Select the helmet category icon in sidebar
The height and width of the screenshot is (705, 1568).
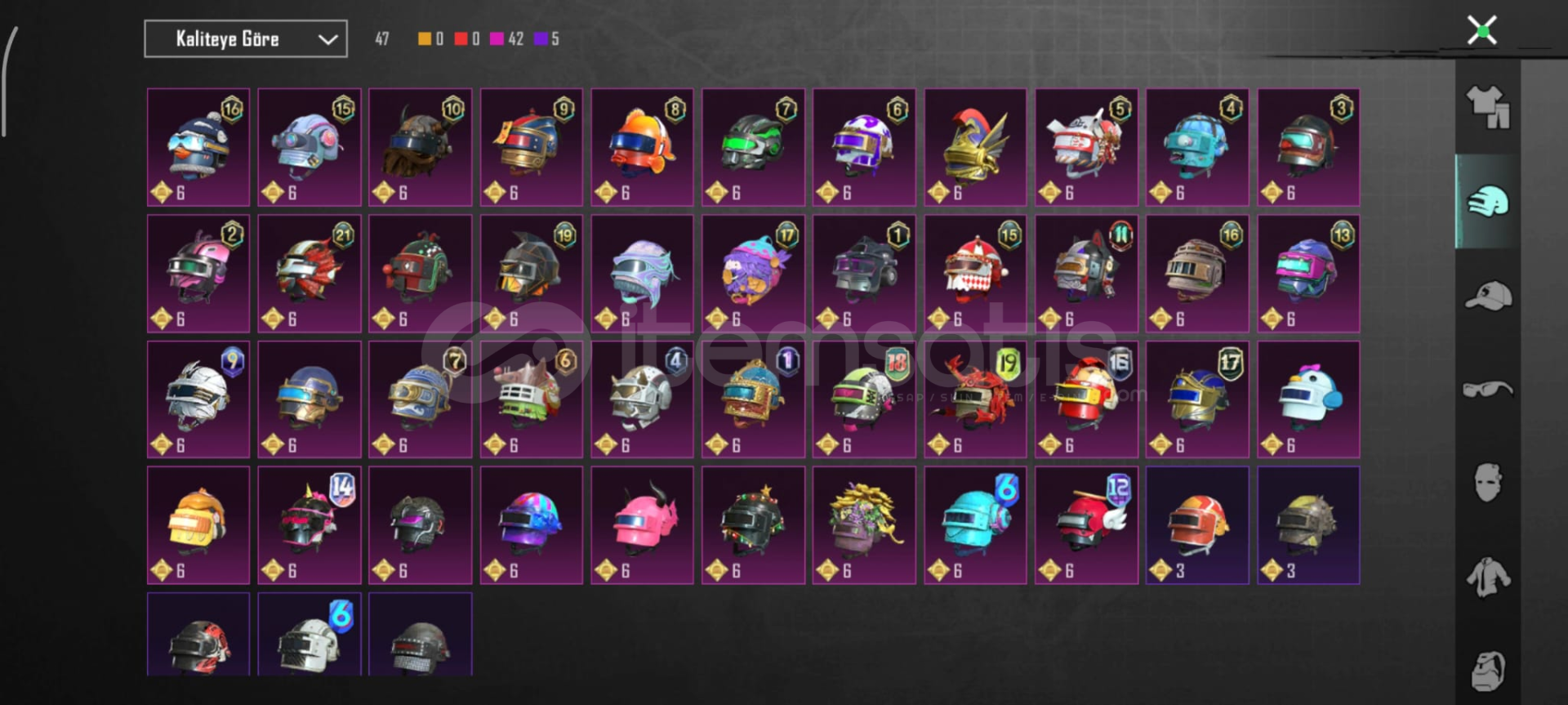pos(1488,202)
